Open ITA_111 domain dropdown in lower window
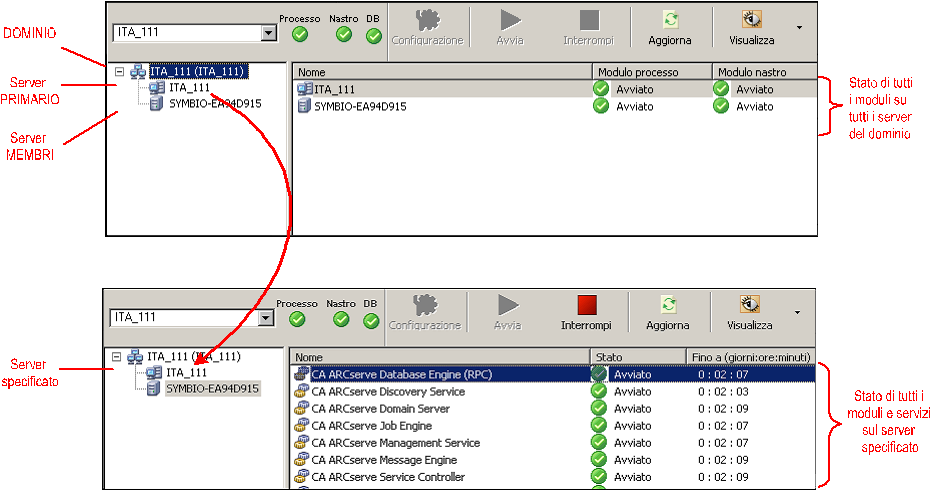 (x=266, y=318)
